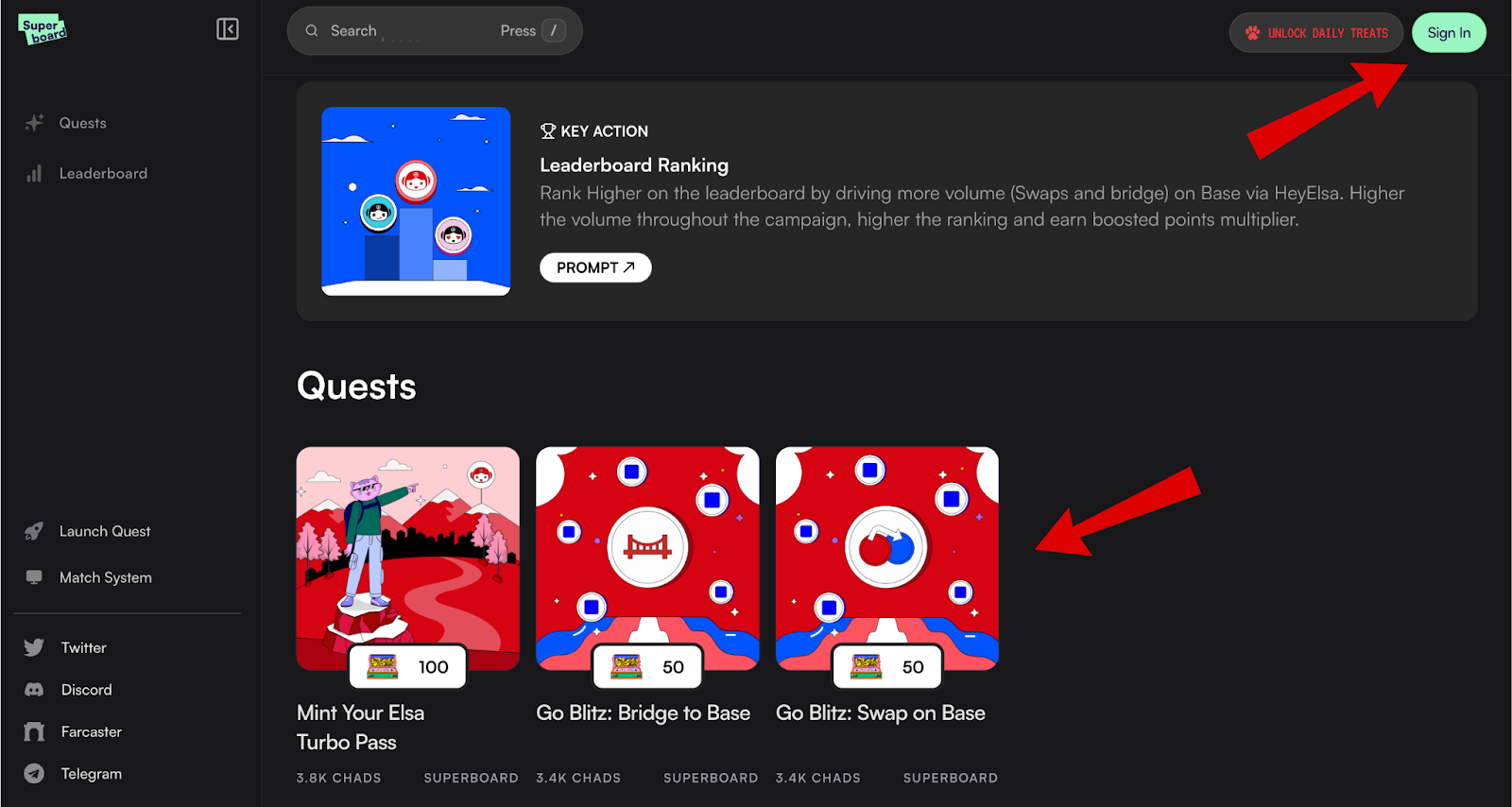Open the Go Blitz: Swap on Base thumbnail
This screenshot has height=807, width=1512.
(887, 558)
